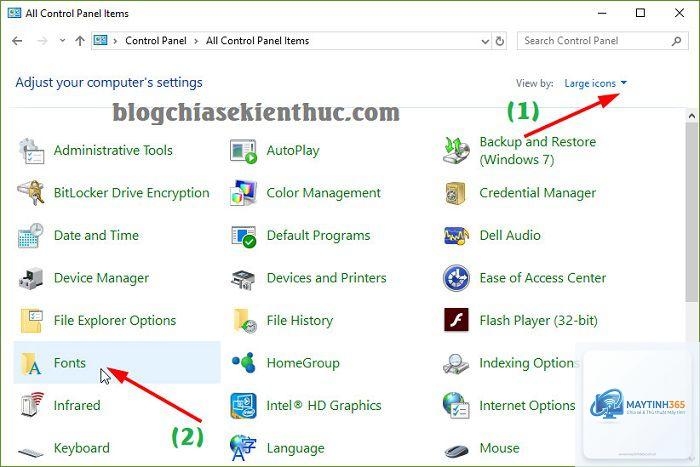
Task: Go forward with the Forward arrow
Action: point(42,41)
